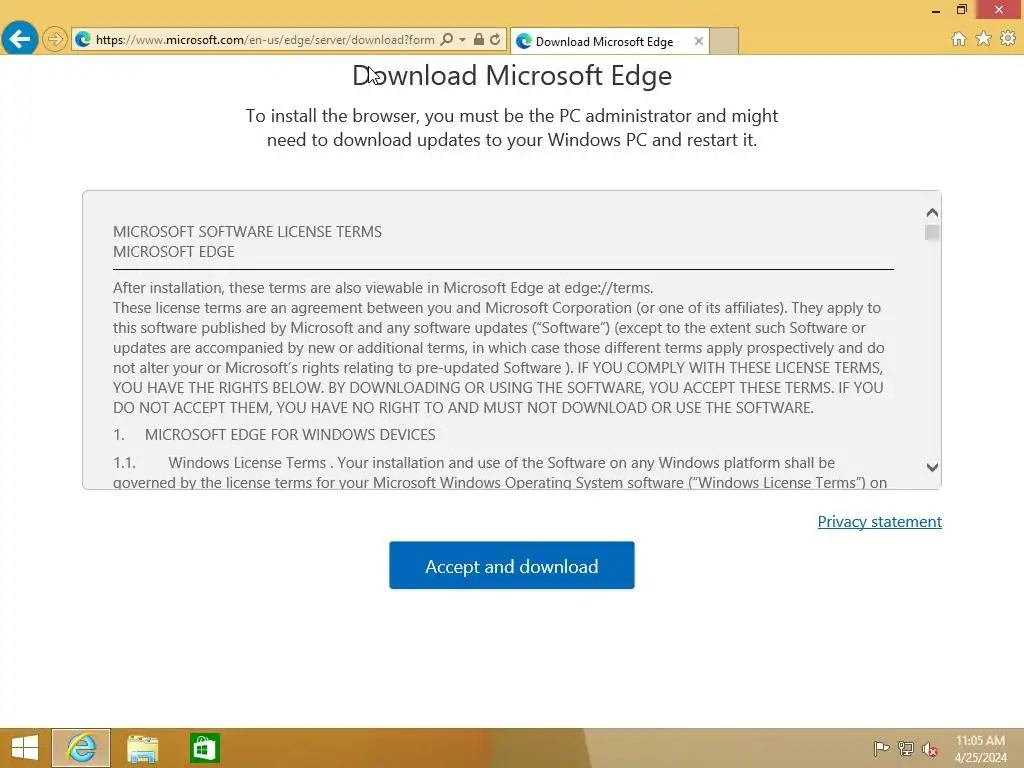Click the 'MICROSOFT SOFTWARE LICENSE TERMS' heading

[x=248, y=232]
